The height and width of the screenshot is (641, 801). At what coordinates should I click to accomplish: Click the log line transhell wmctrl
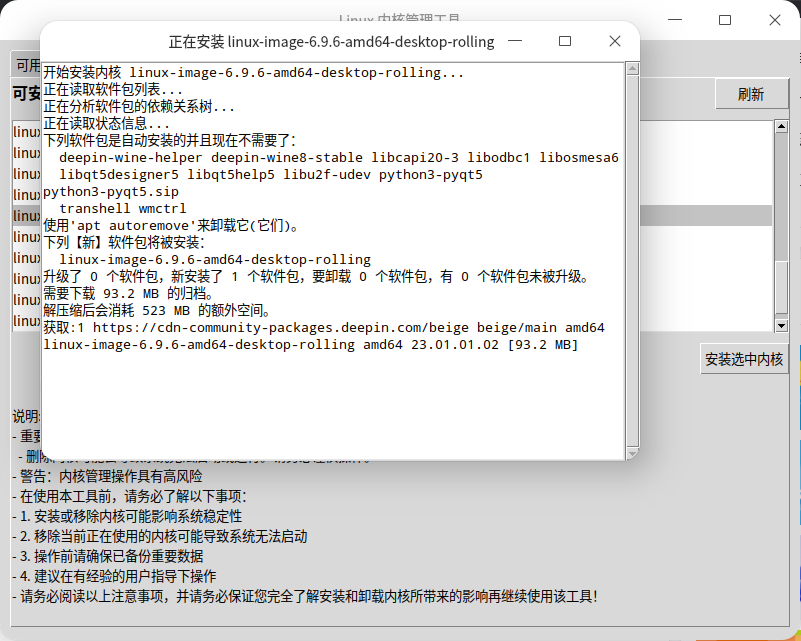coord(123,208)
